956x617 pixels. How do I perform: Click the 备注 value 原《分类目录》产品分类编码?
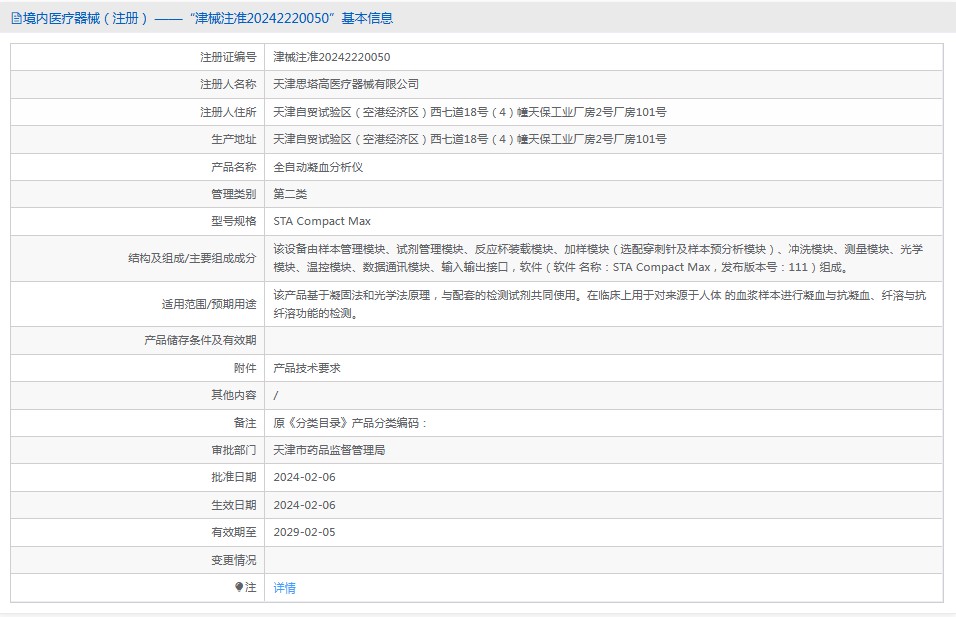tap(350, 423)
